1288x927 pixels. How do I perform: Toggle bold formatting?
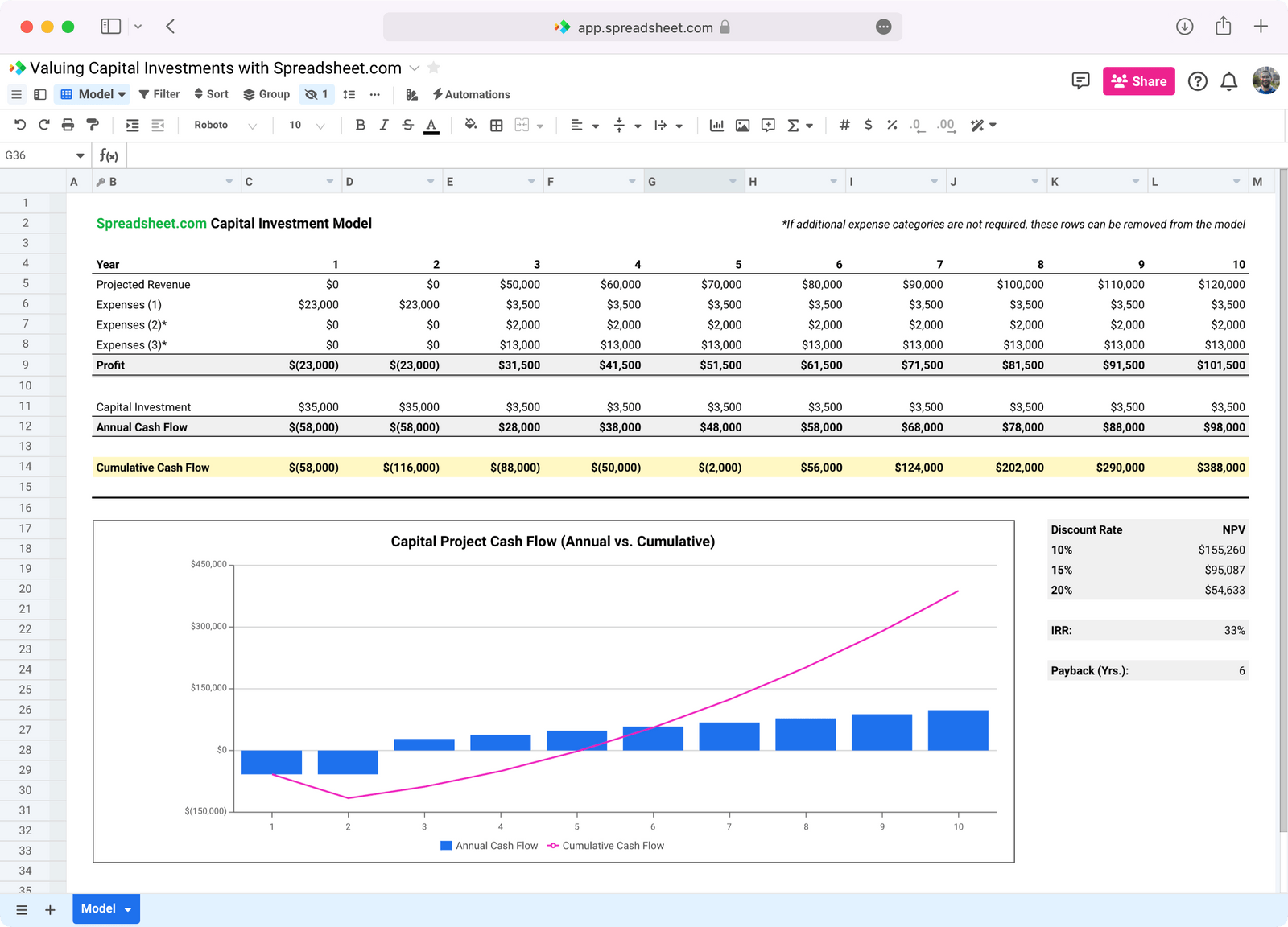click(x=360, y=125)
